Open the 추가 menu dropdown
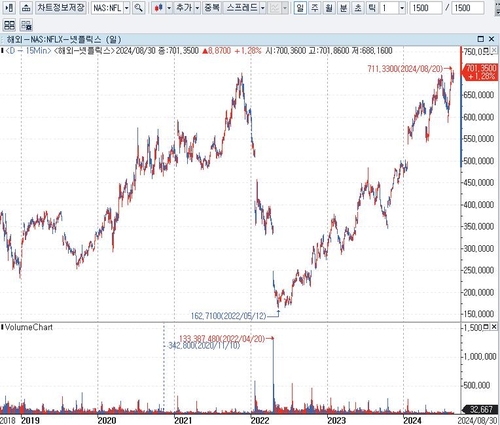The width and height of the screenshot is (500, 425). [197, 8]
